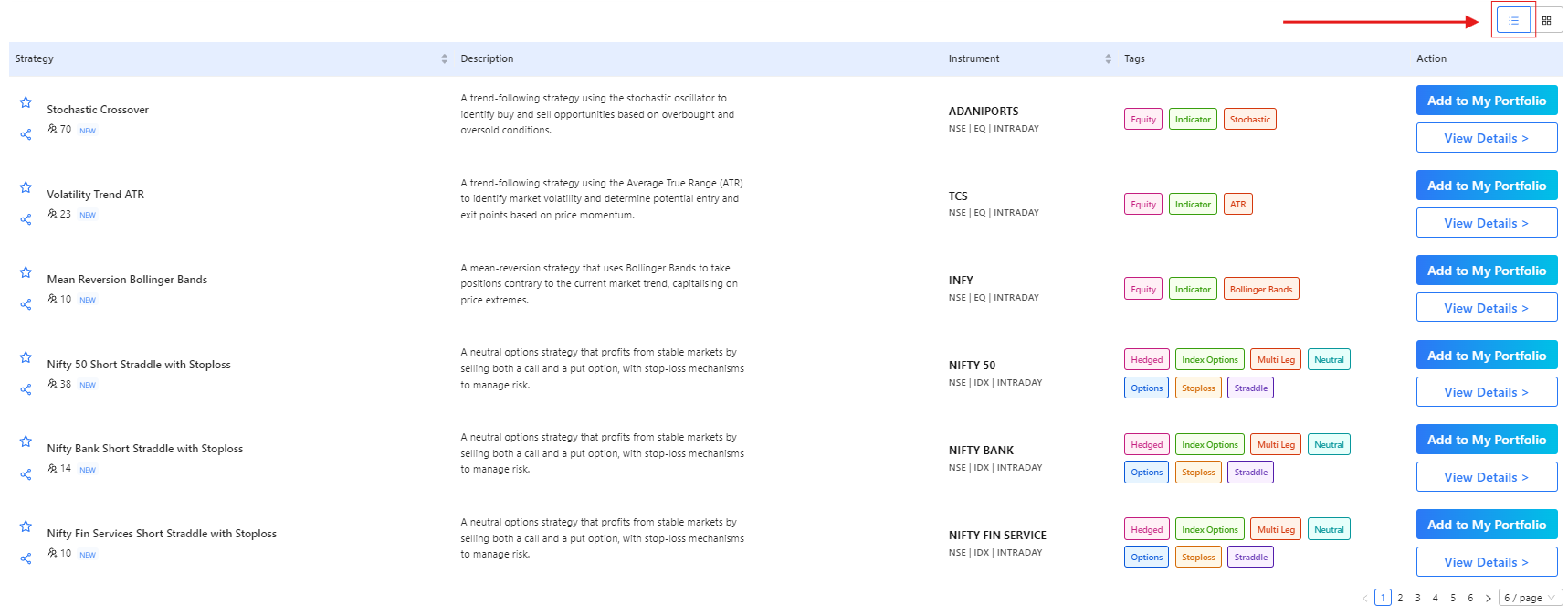The width and height of the screenshot is (1568, 616).
Task: Sort by the Strategy column
Action: click(445, 58)
